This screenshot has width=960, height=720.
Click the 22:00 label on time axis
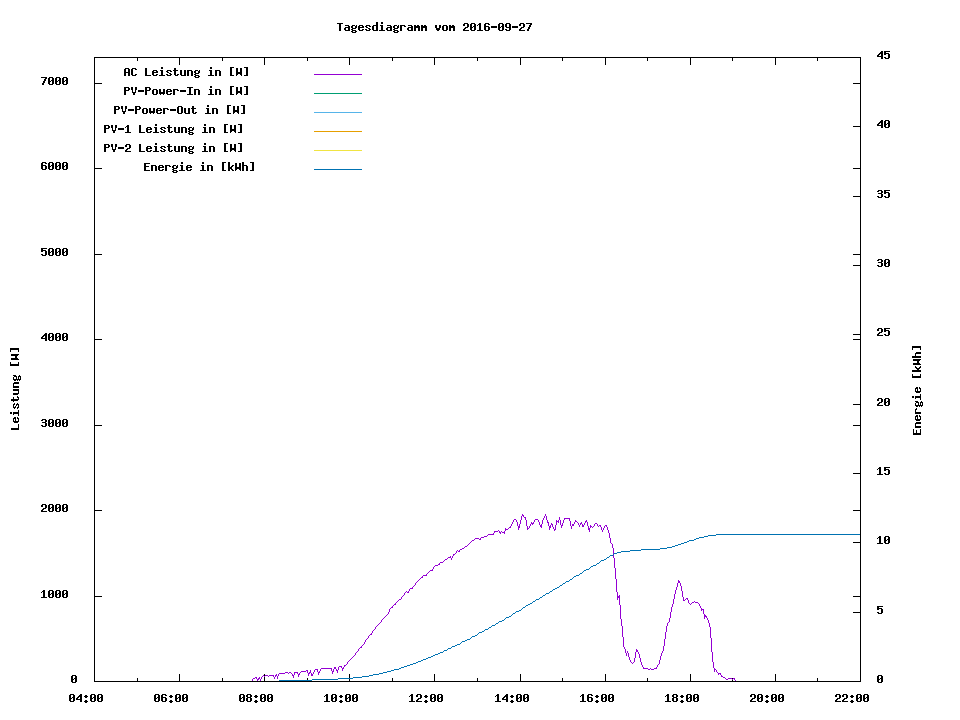click(x=852, y=698)
